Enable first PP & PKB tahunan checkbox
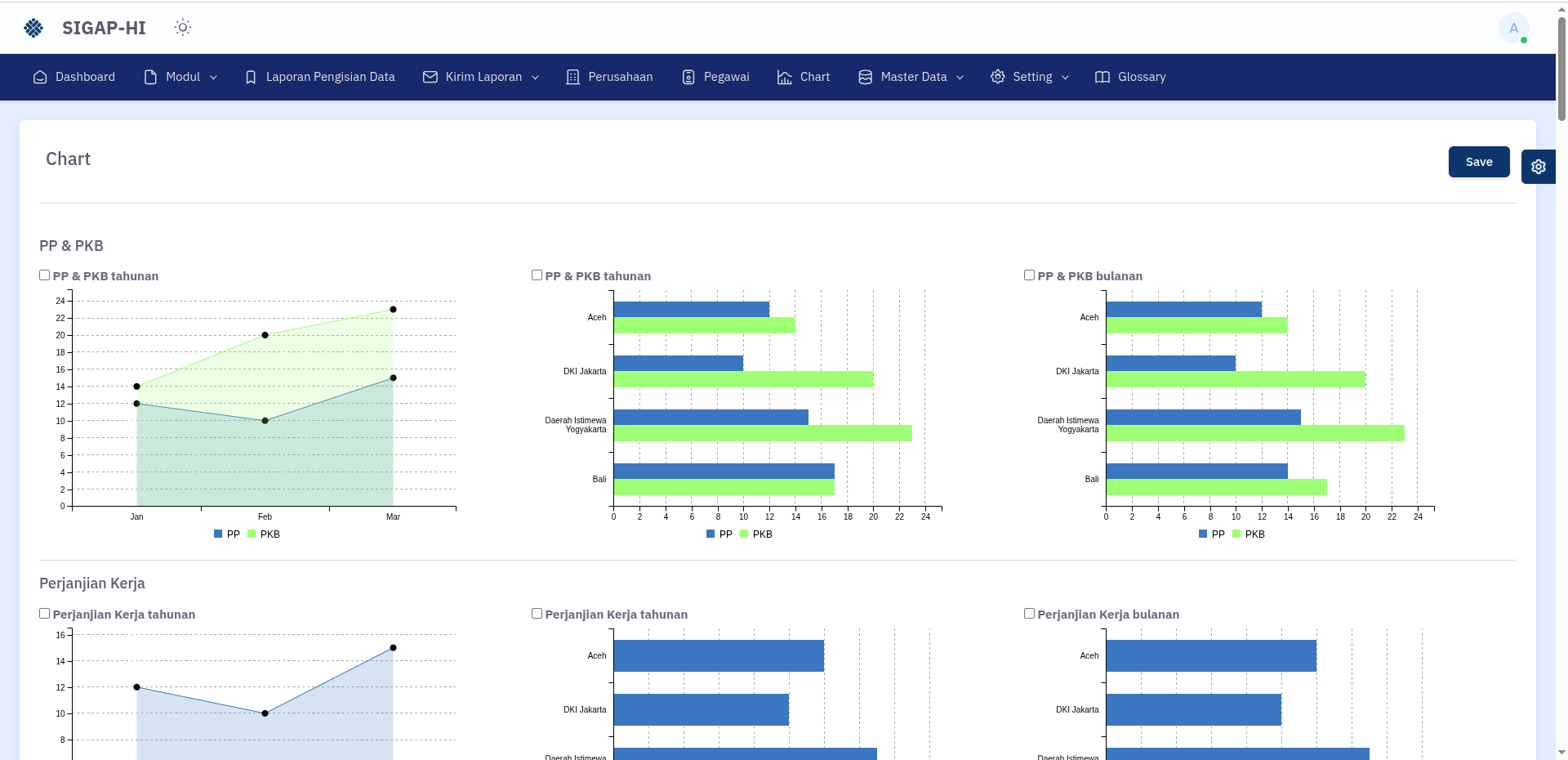Viewport: 1568px width, 760px height. coord(45,275)
